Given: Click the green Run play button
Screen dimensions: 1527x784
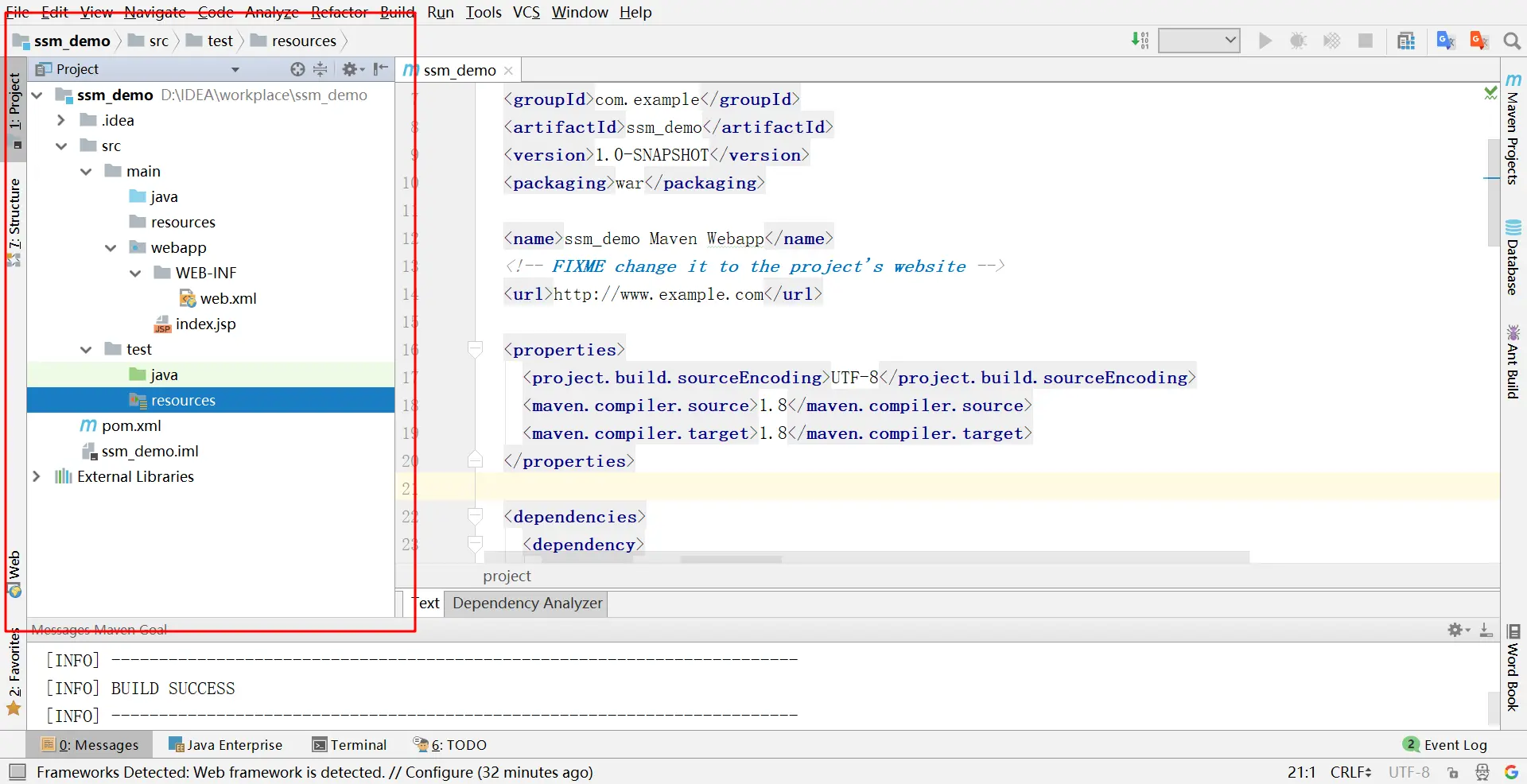Looking at the screenshot, I should (x=1265, y=41).
